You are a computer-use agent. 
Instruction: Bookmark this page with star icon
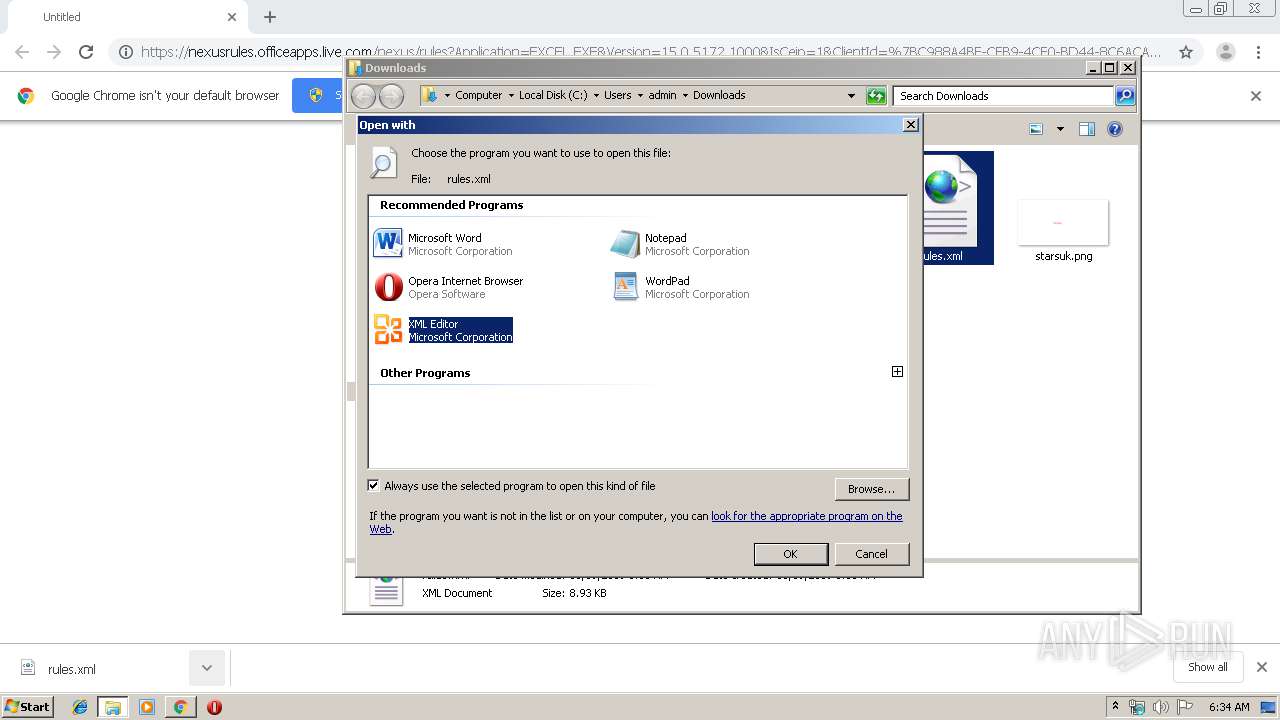point(1186,52)
